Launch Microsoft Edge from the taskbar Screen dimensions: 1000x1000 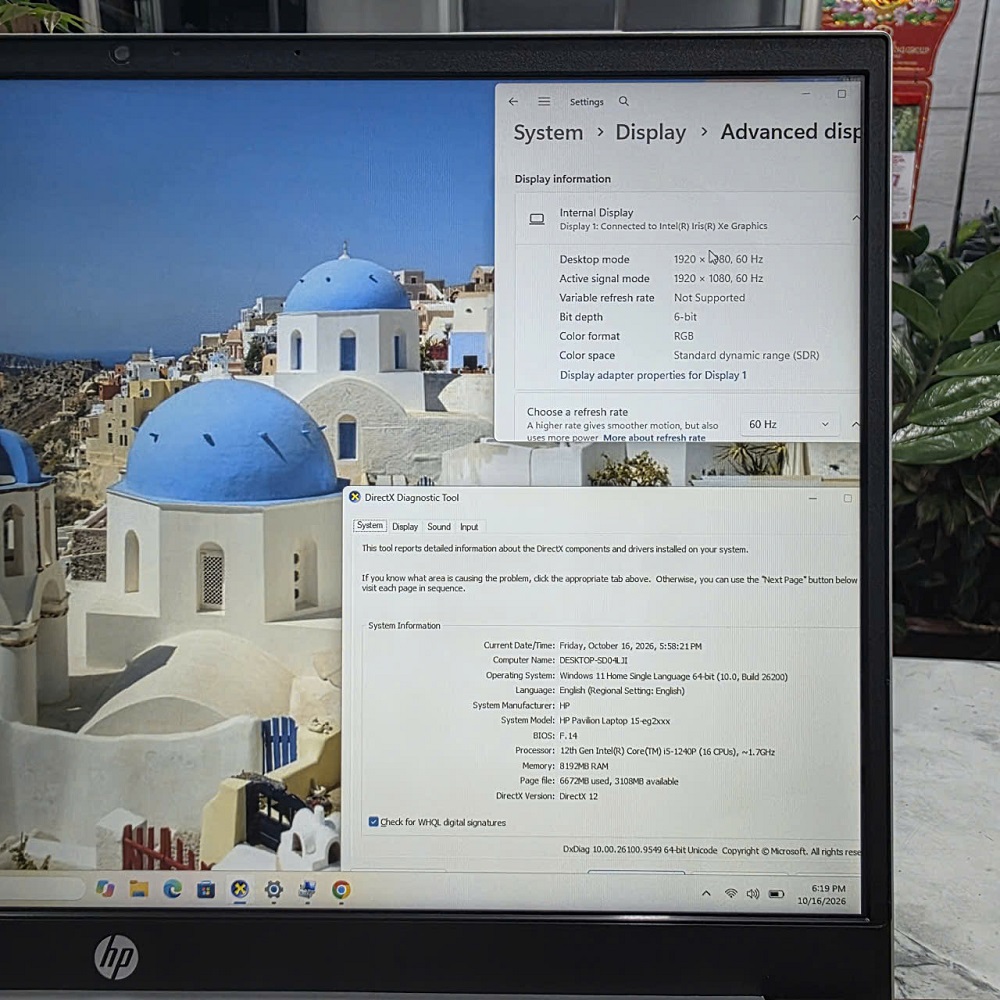coord(172,889)
